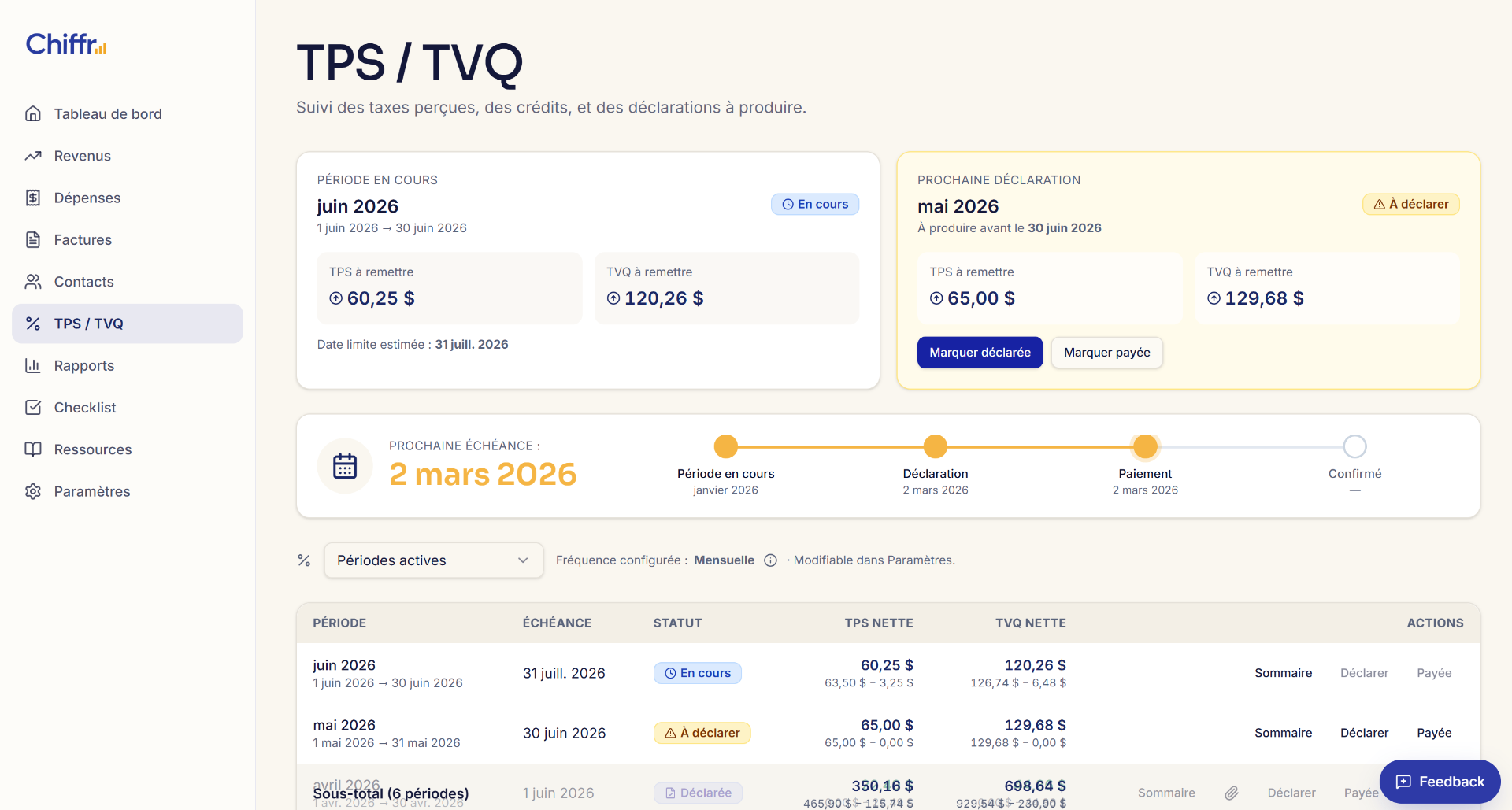Click arrow icon beside 129,68 $ TVQ
The height and width of the screenshot is (810, 1512).
1214,298
